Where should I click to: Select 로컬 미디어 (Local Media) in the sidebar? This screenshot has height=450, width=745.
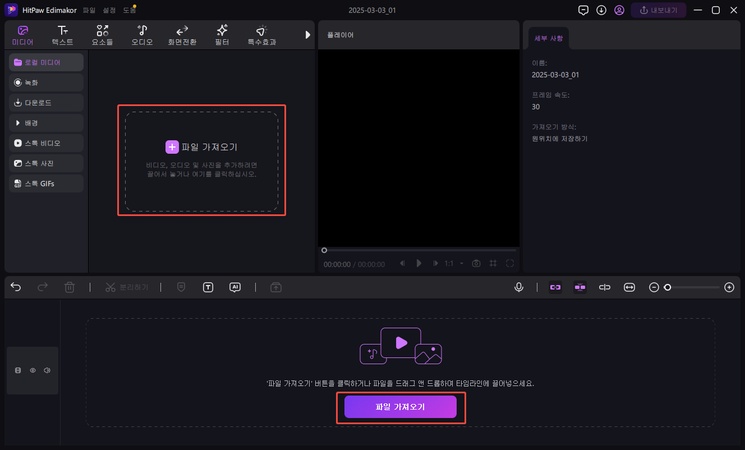click(x=46, y=62)
